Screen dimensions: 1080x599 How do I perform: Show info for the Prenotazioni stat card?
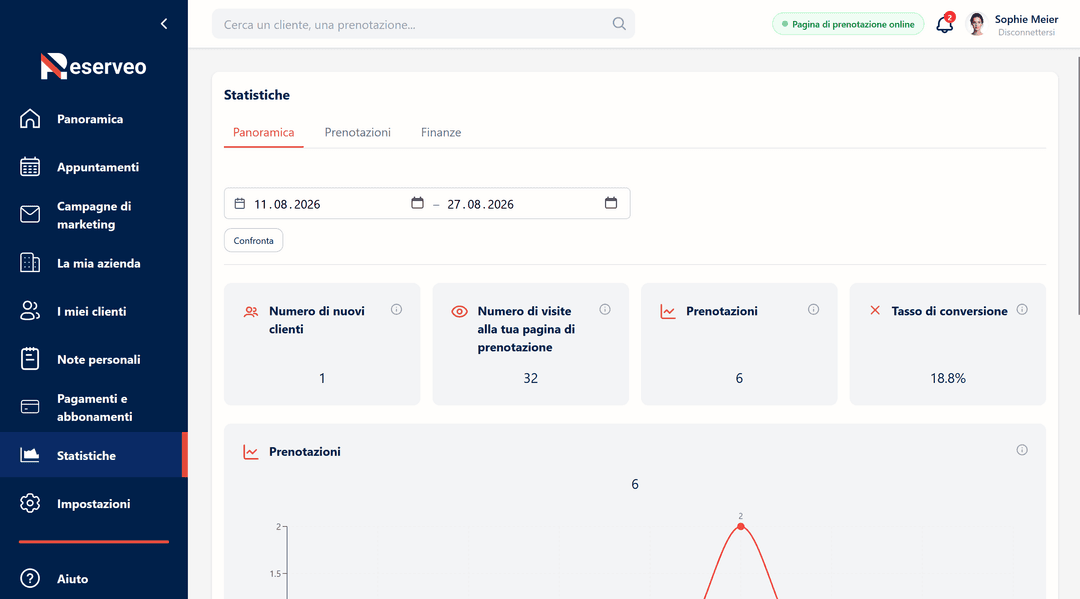click(x=813, y=310)
